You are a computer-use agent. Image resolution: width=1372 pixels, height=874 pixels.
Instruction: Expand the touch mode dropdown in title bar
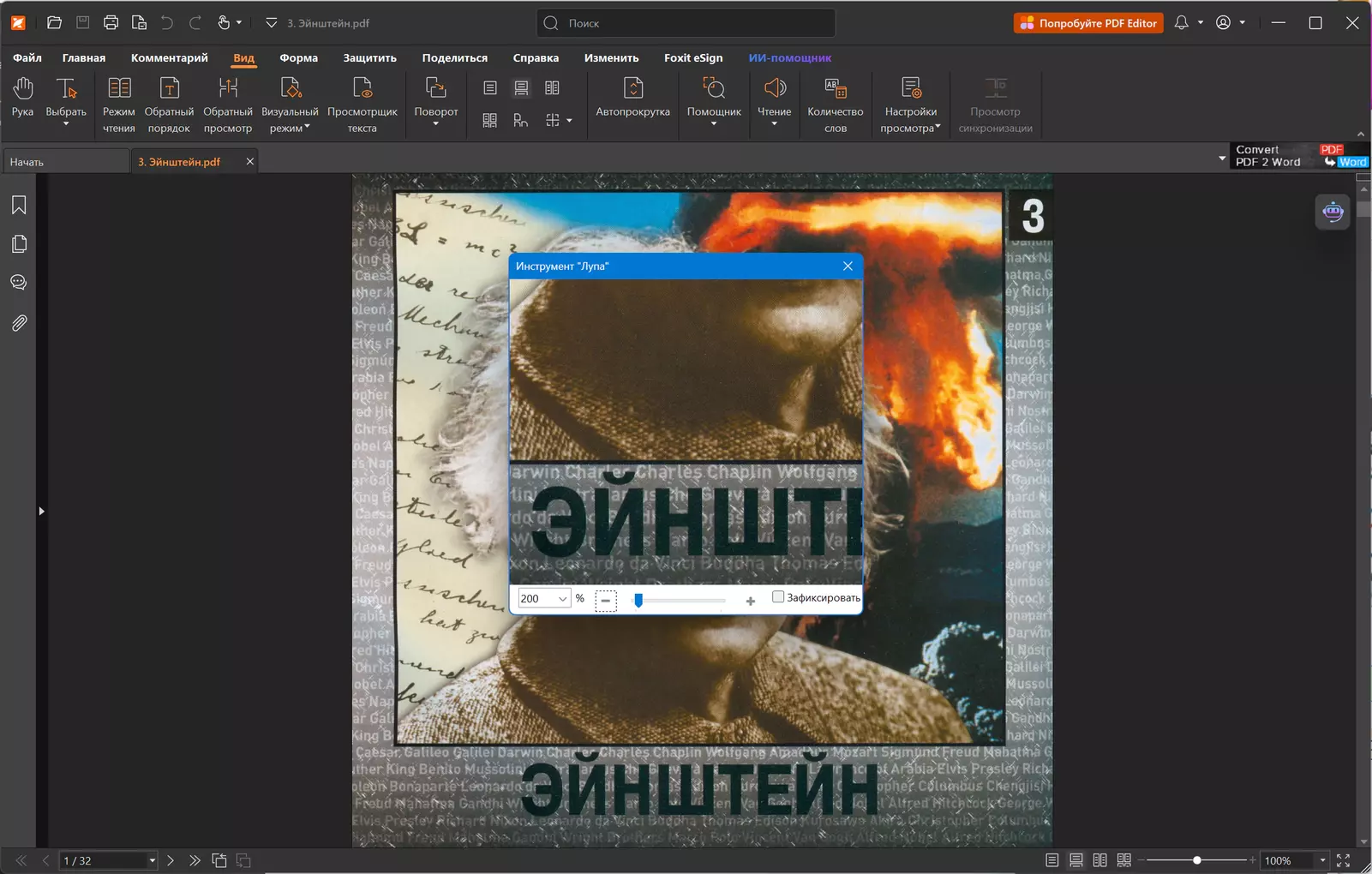pos(239,23)
